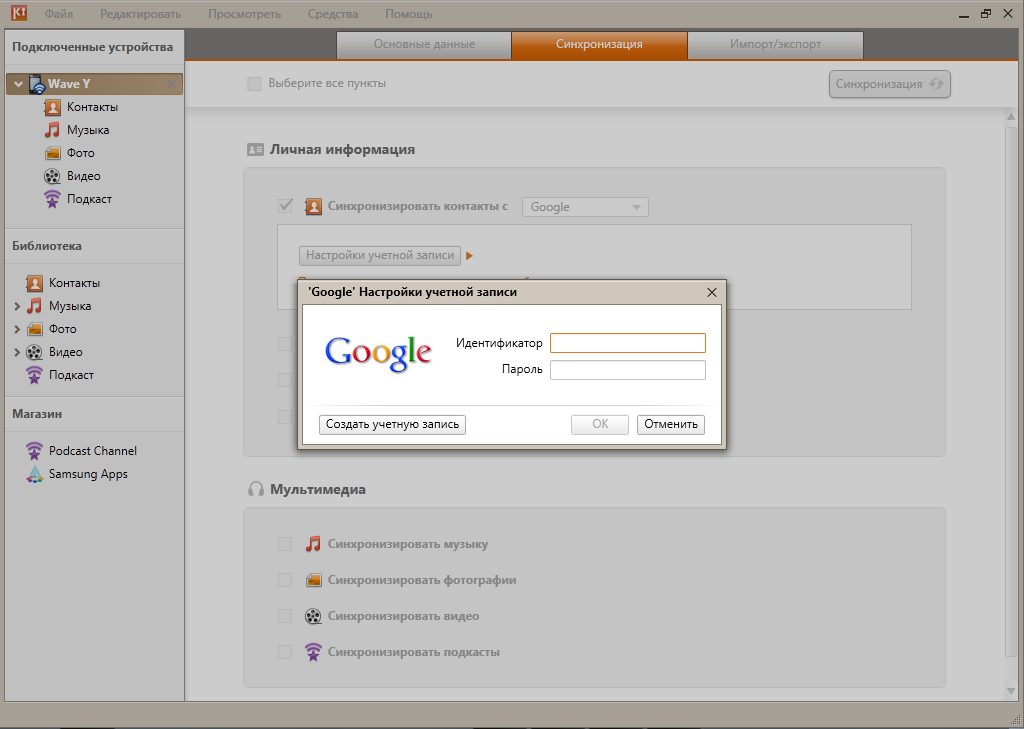Open the Средства menu
Image resolution: width=1024 pixels, height=729 pixels.
[333, 14]
